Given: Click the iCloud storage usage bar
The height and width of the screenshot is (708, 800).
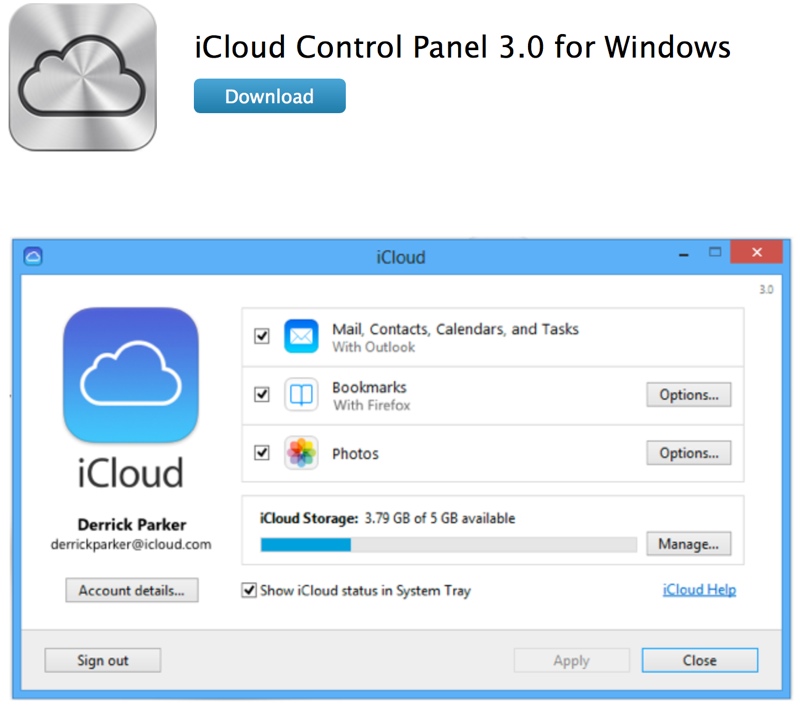Looking at the screenshot, I should pyautogui.click(x=448, y=545).
